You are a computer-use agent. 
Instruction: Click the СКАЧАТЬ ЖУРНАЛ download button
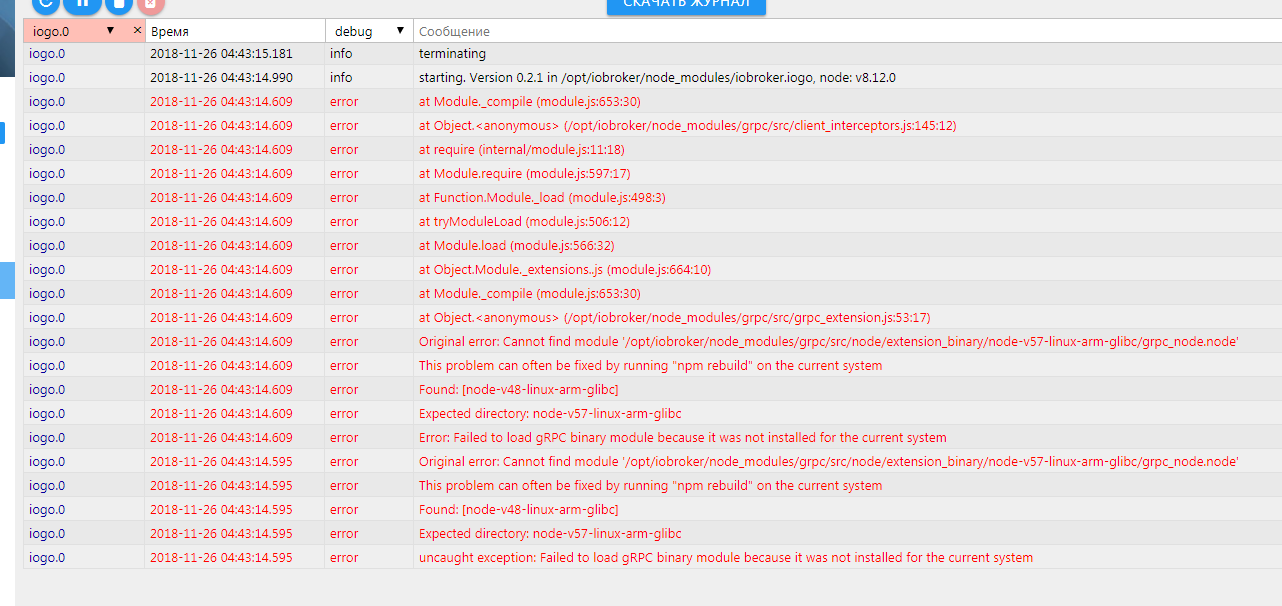coord(686,5)
